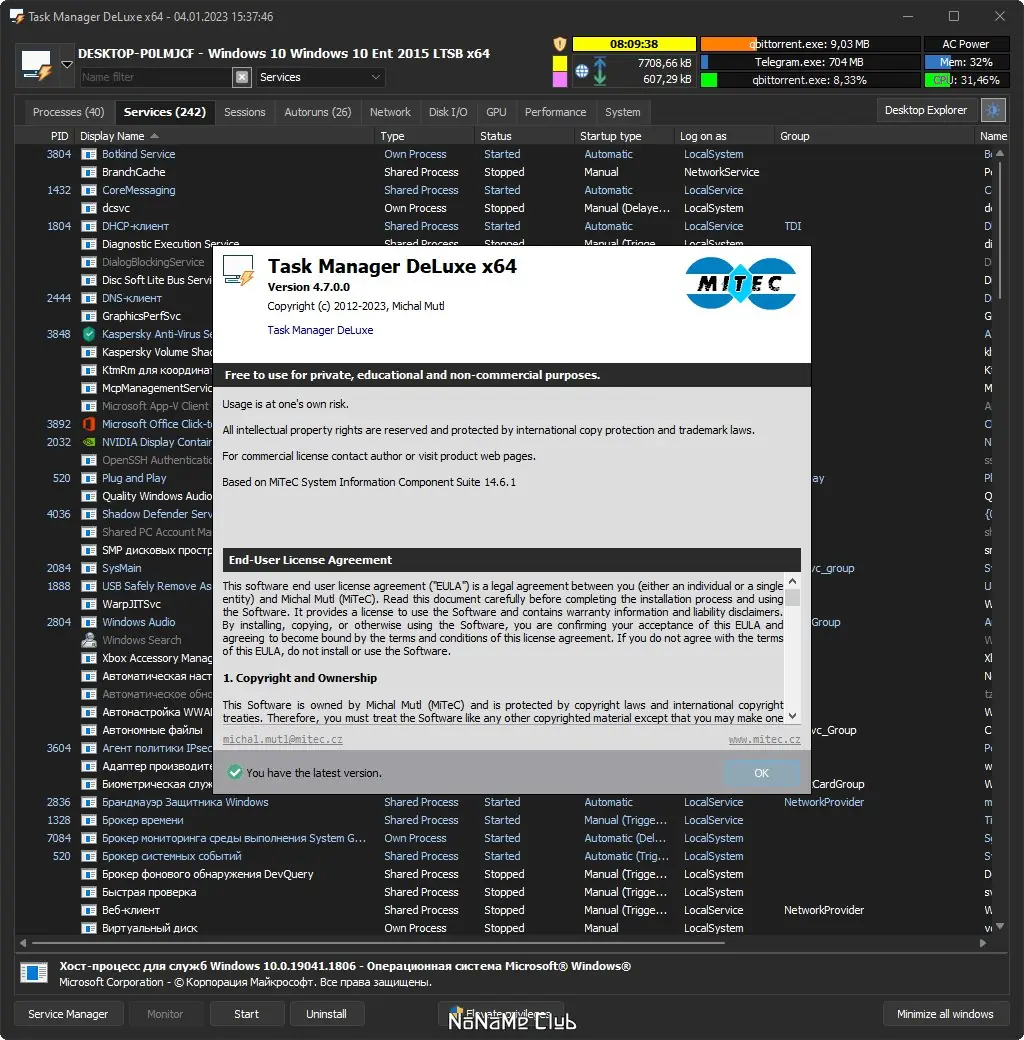Sort by the Display Name column header
The width and height of the screenshot is (1024, 1040).
[x=225, y=136]
